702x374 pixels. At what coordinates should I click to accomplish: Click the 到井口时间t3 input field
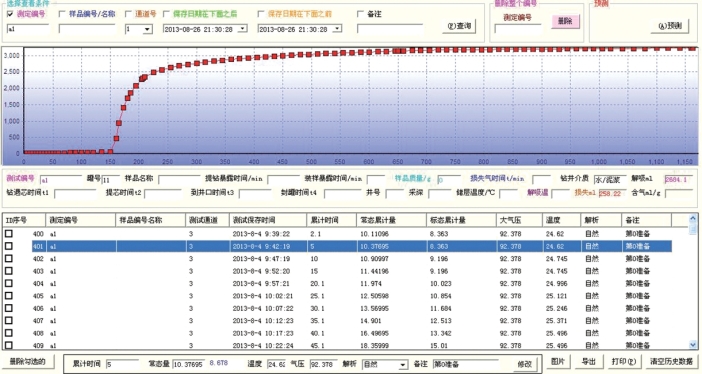click(x=255, y=194)
